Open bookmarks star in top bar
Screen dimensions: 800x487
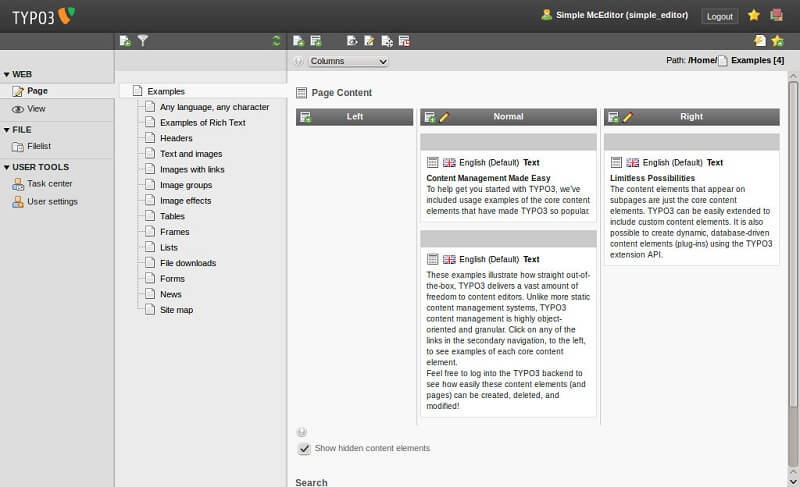point(754,15)
